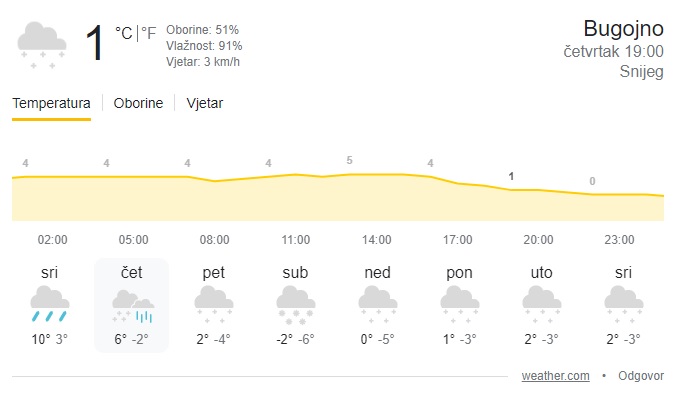Click Tuesday (uto) snow cloud icon
The width and height of the screenshot is (682, 404).
pyautogui.click(x=541, y=303)
